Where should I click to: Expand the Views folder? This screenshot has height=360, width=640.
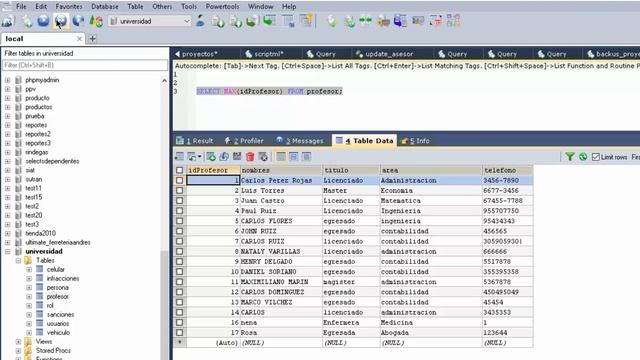click(x=18, y=342)
